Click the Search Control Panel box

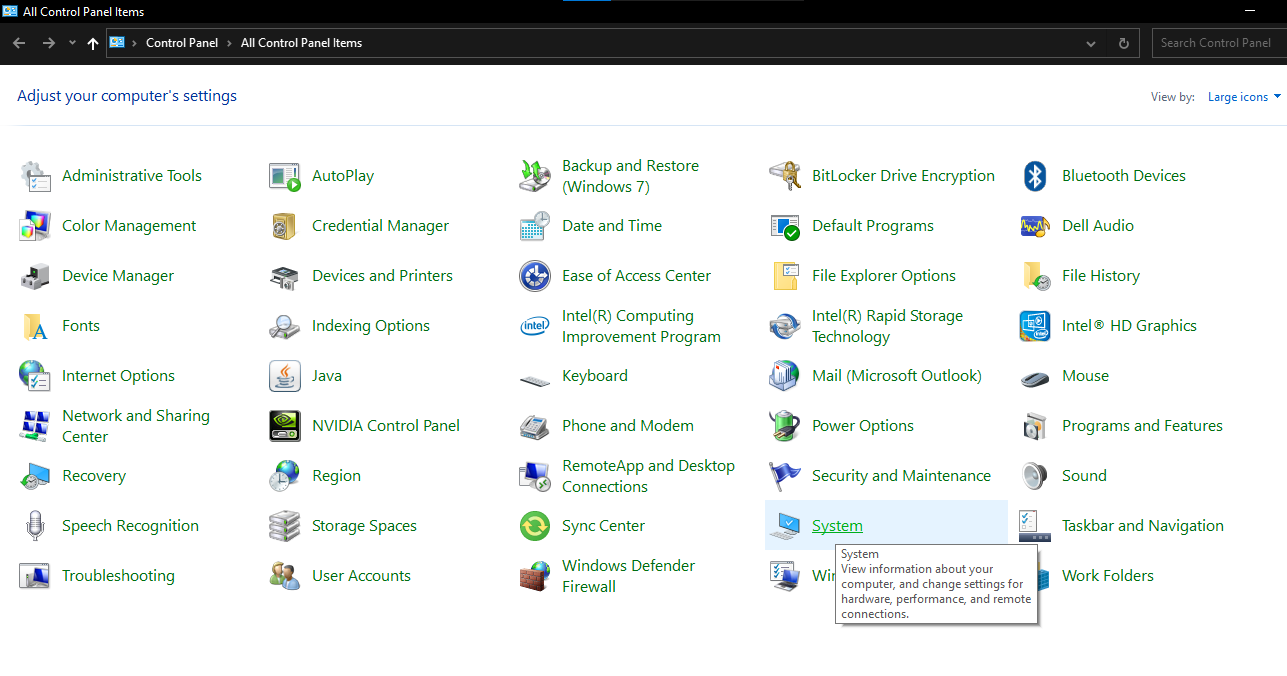coord(1218,43)
